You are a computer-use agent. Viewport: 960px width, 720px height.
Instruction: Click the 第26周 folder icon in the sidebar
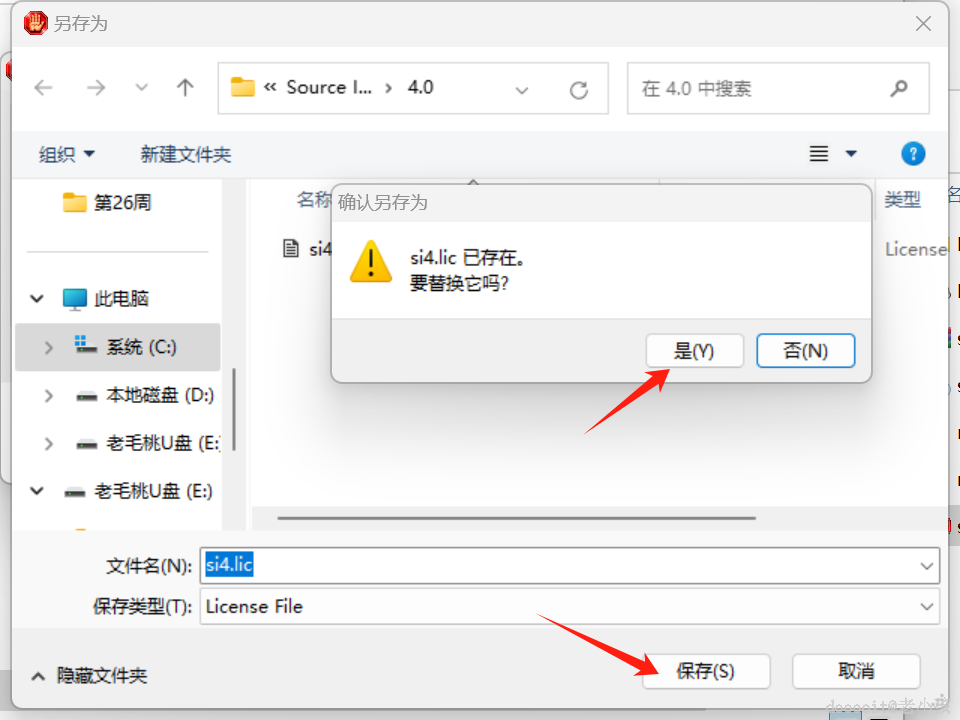point(76,202)
